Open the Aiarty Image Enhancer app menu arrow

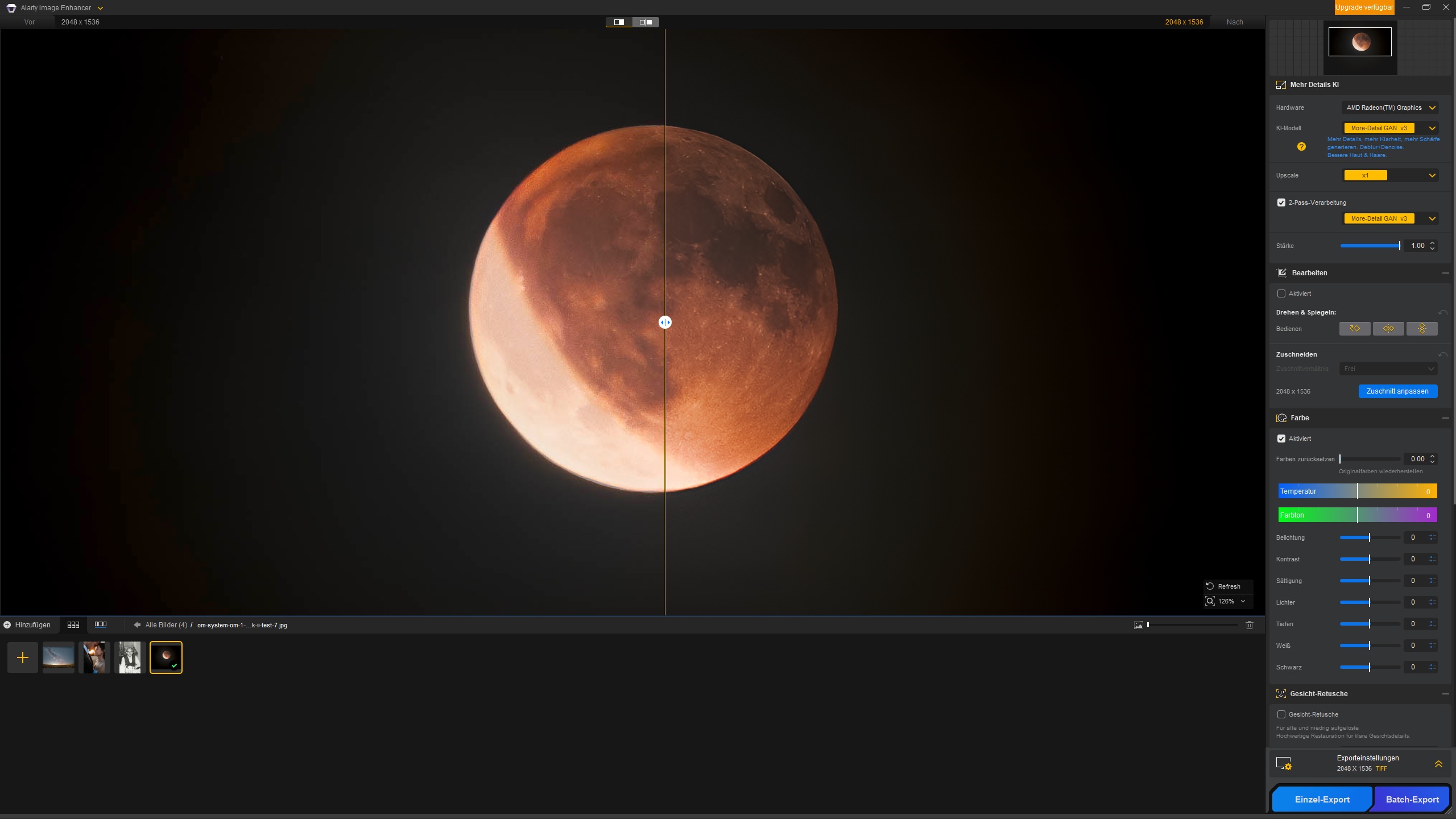(100, 8)
